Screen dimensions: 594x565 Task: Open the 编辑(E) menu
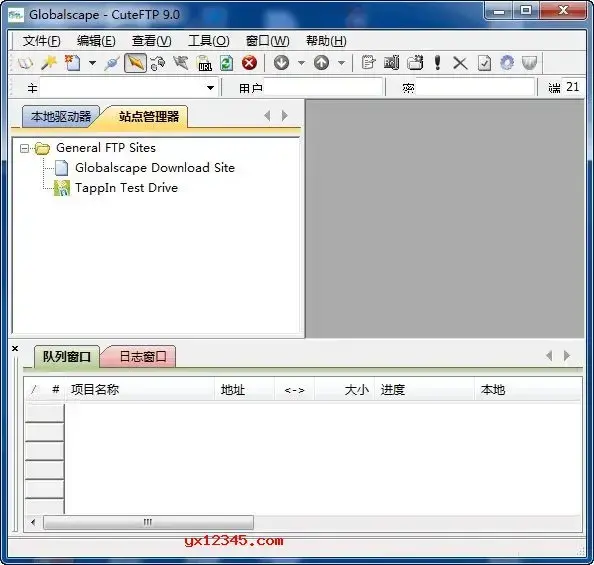coord(96,41)
